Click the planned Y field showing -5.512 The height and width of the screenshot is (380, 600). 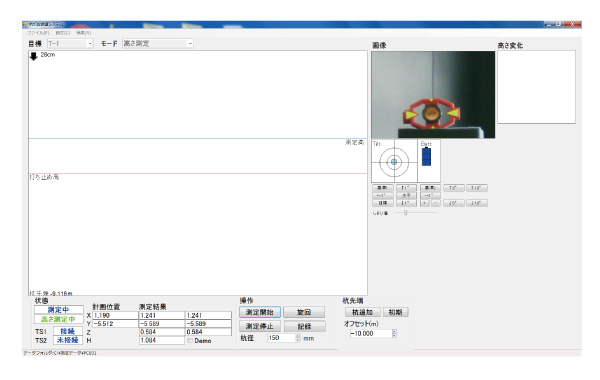tap(115, 324)
